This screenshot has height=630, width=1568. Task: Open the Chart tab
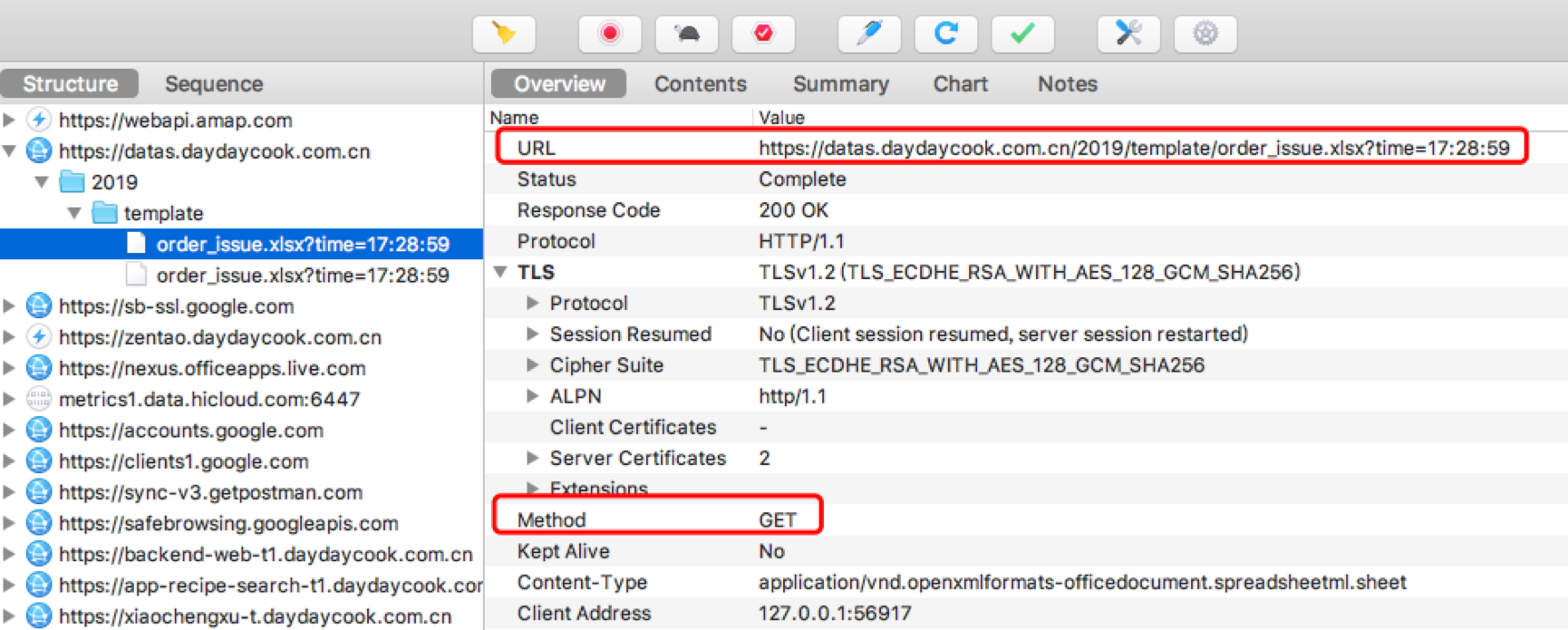(x=960, y=84)
